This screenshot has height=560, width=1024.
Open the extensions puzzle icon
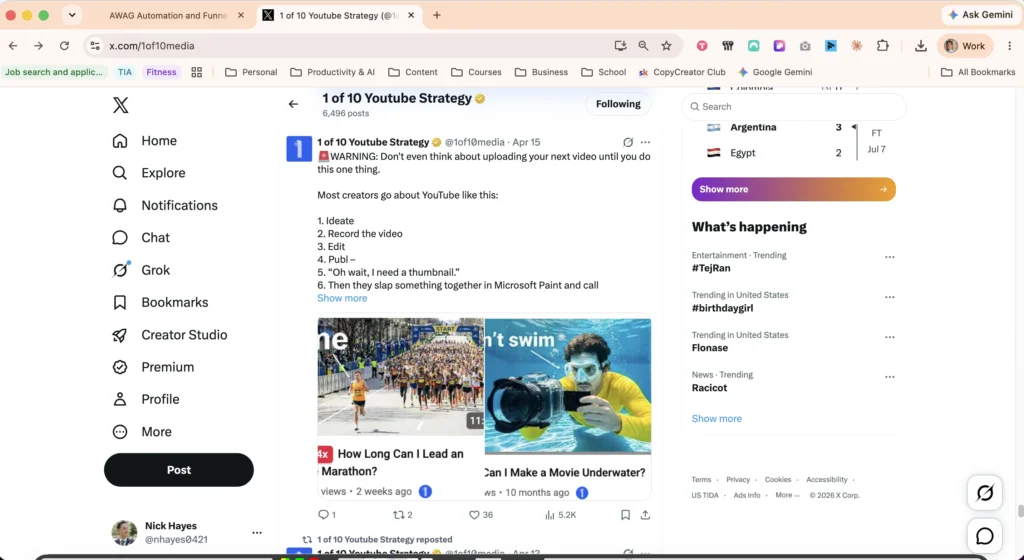(882, 46)
